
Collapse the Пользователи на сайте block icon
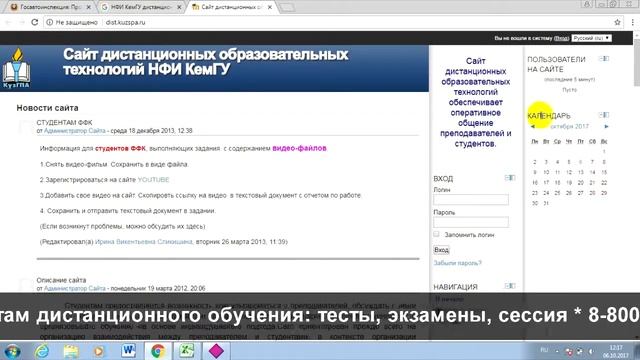point(604,59)
